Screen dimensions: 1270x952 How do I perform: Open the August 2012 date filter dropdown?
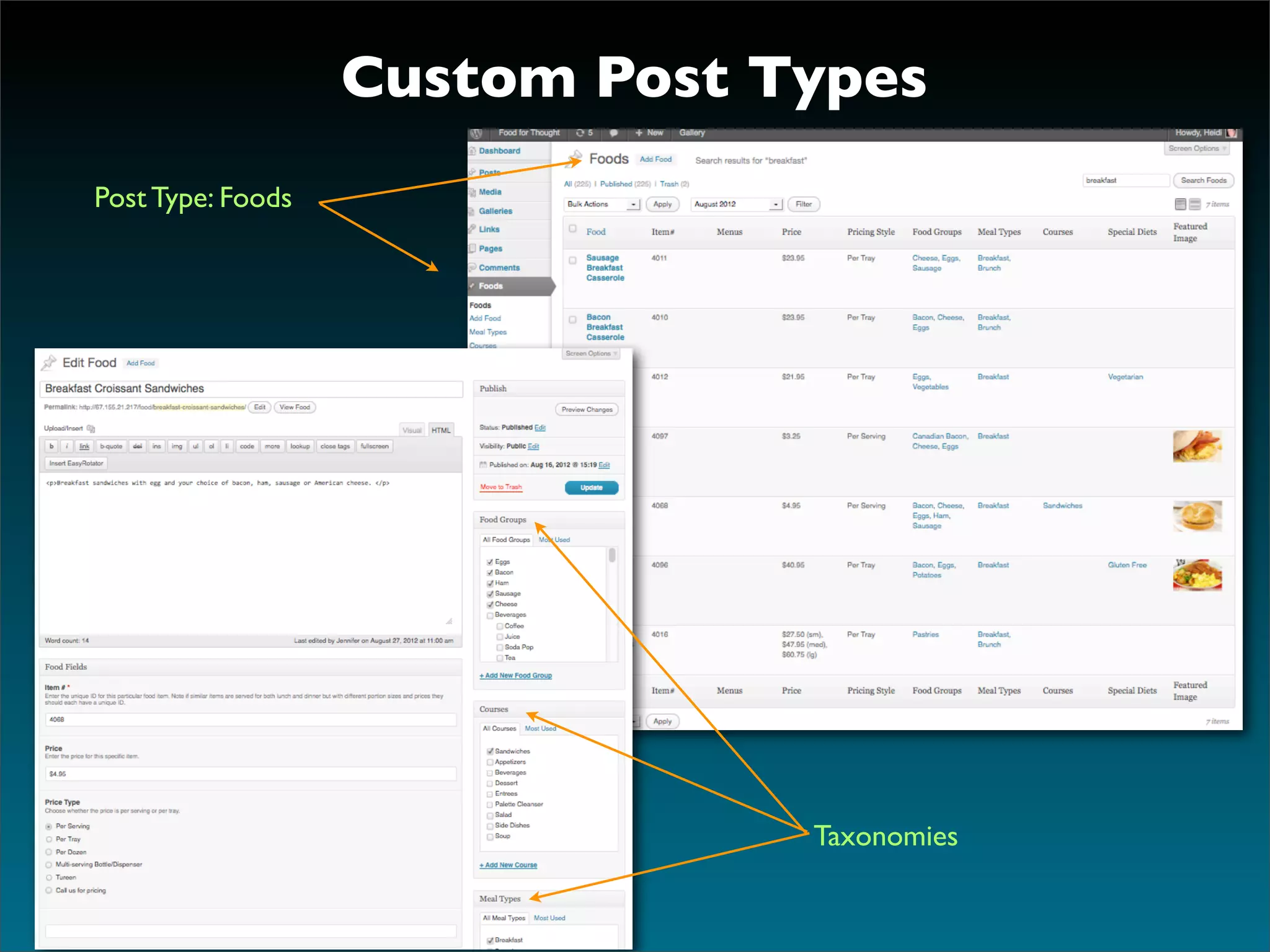pos(737,204)
